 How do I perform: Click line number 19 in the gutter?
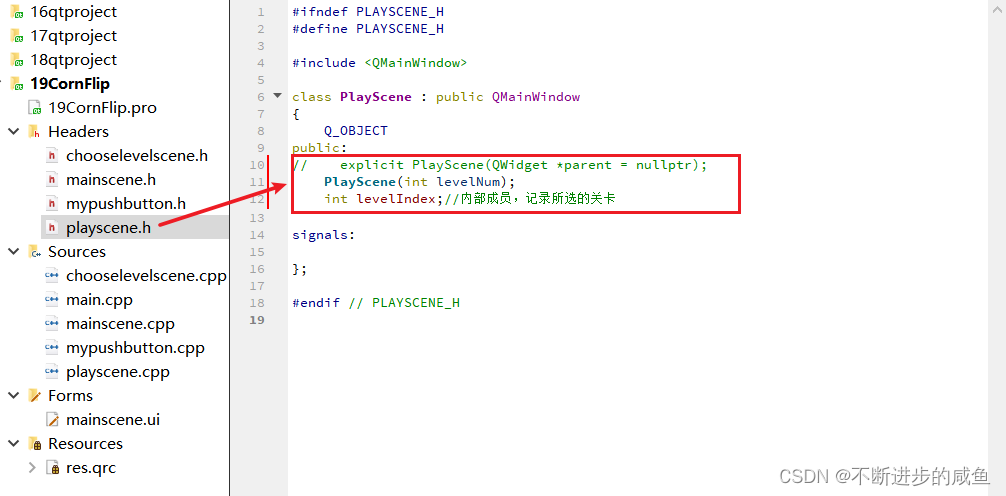257,320
